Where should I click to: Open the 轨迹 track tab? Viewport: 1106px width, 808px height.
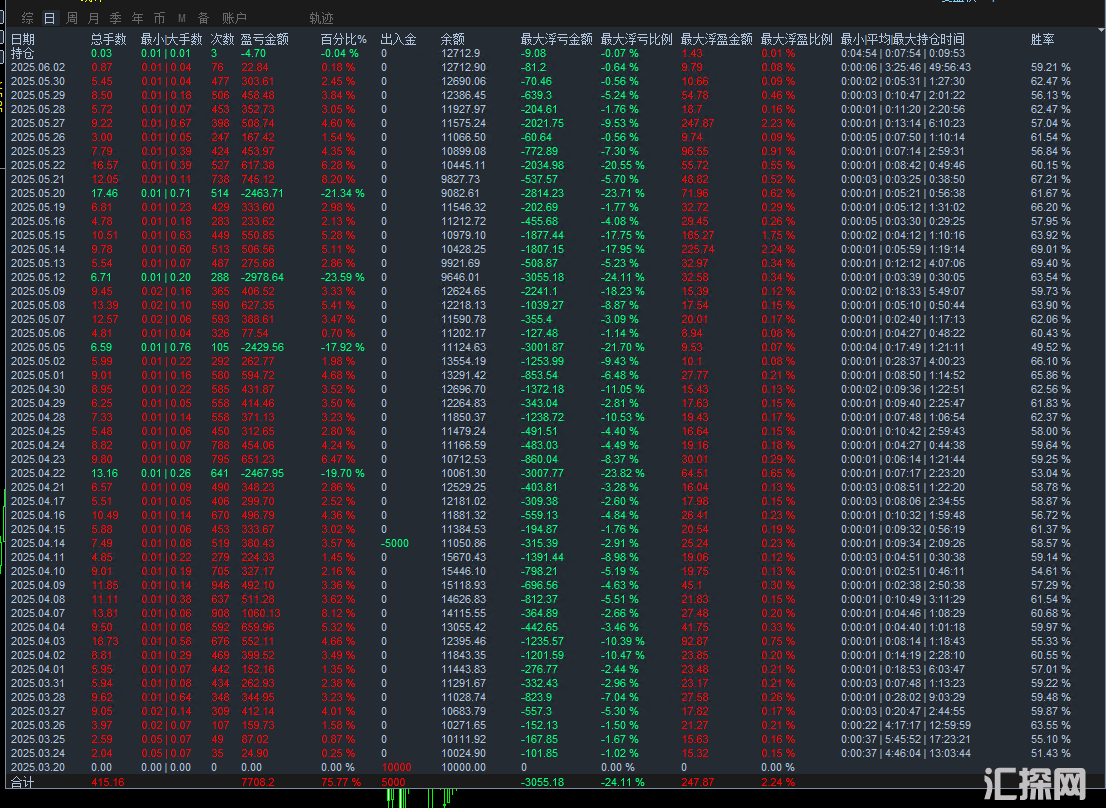point(321,18)
